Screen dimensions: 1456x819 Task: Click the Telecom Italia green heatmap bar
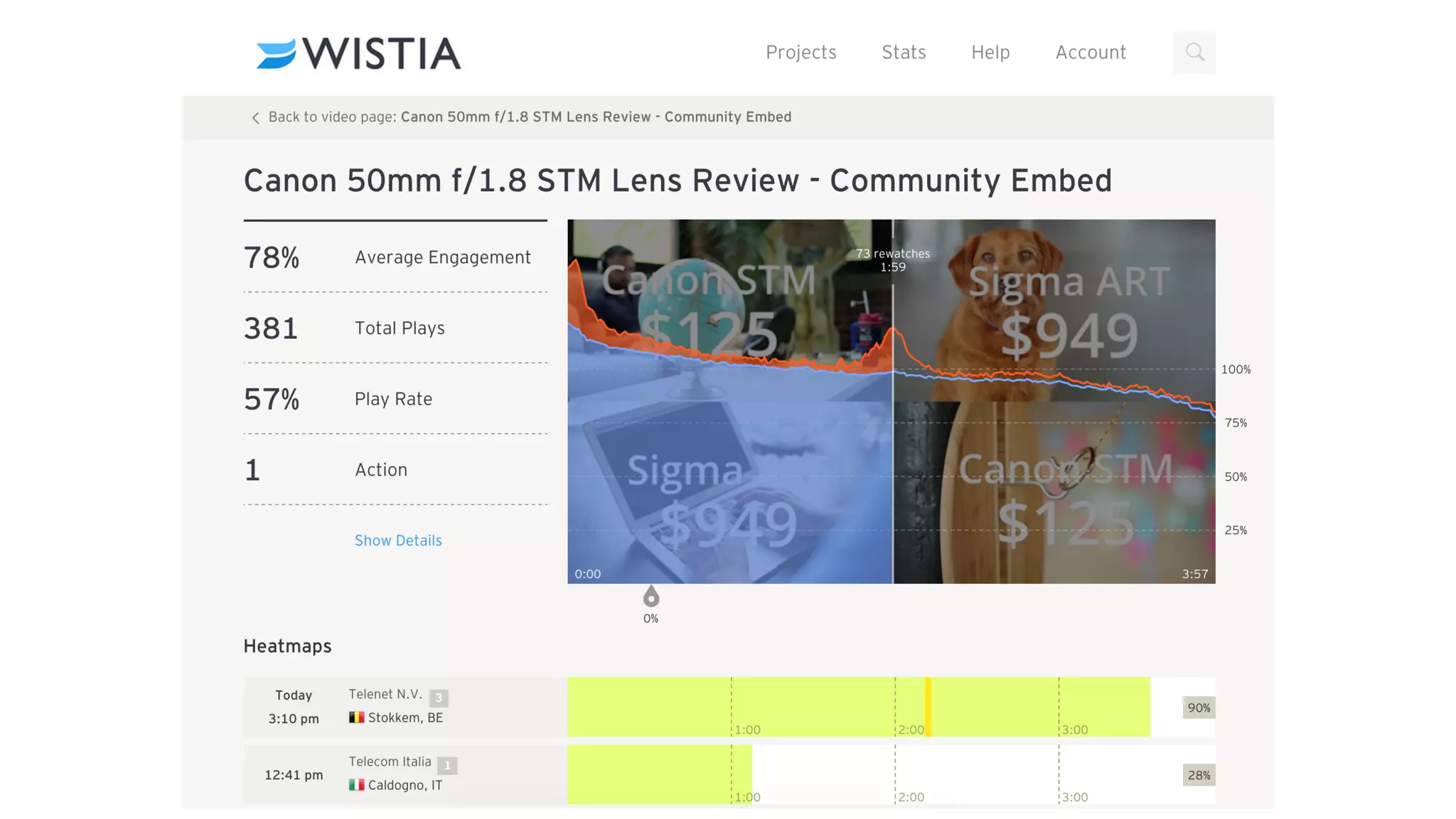pos(658,773)
